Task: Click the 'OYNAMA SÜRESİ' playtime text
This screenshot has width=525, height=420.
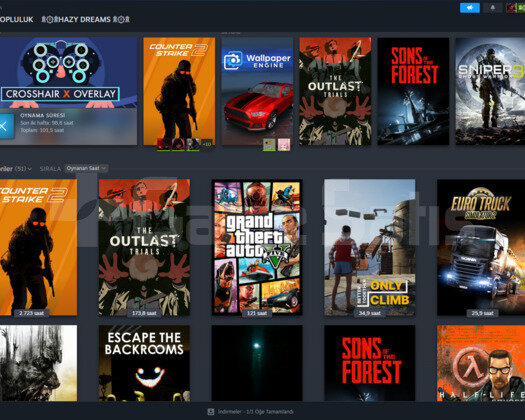Action: (43, 115)
